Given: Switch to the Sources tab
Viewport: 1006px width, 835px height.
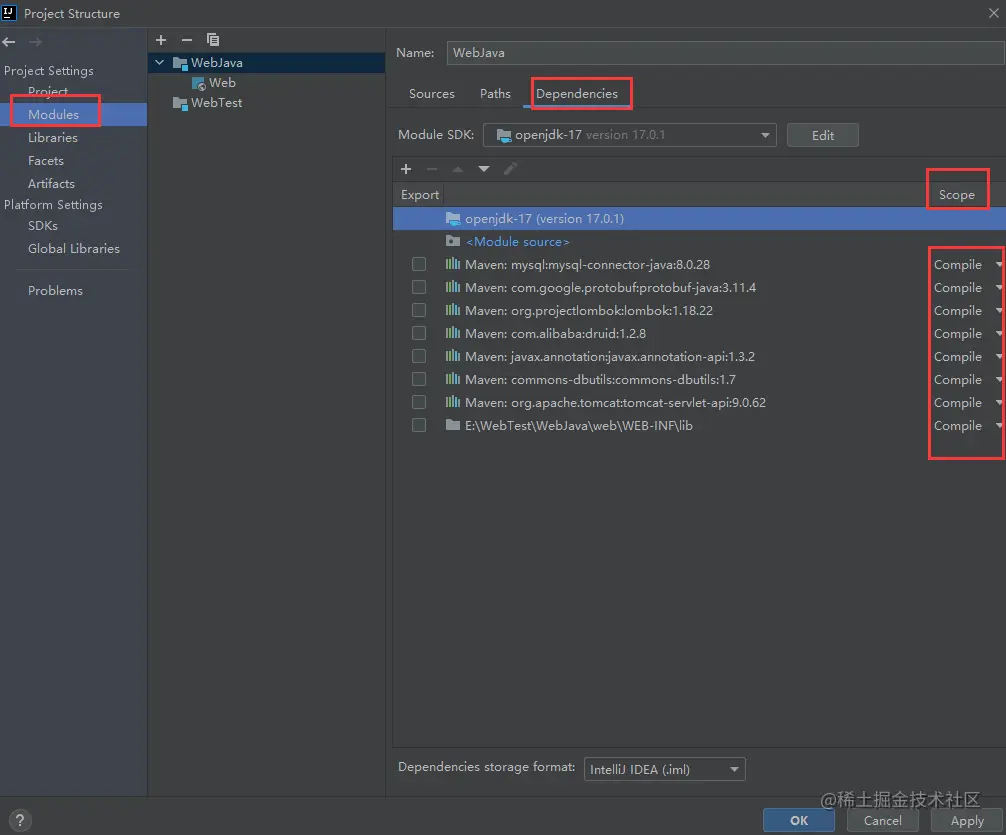Looking at the screenshot, I should (432, 94).
